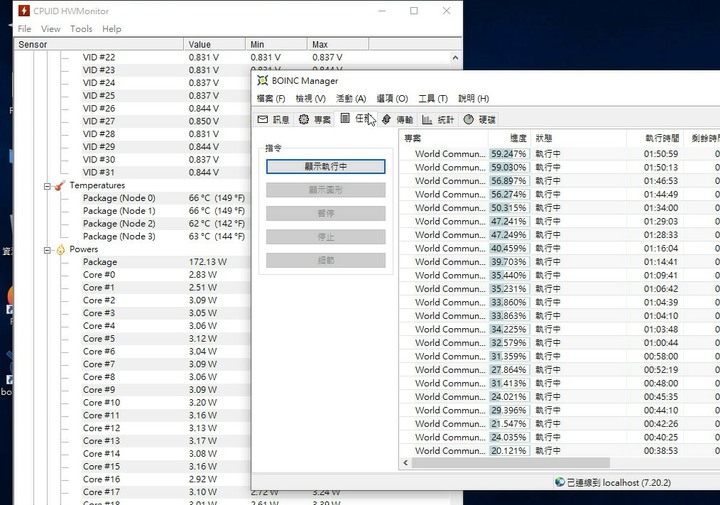The width and height of the screenshot is (720, 505).
Task: Click the 顯示圖形 show graphics button
Action: 326,190
